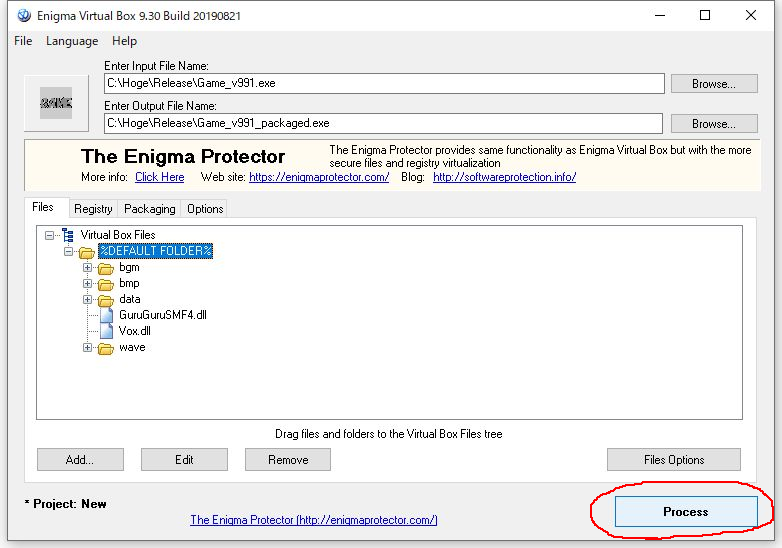Click the GuruGuruSMF4.dll file icon
The image size is (782, 548).
[x=107, y=315]
